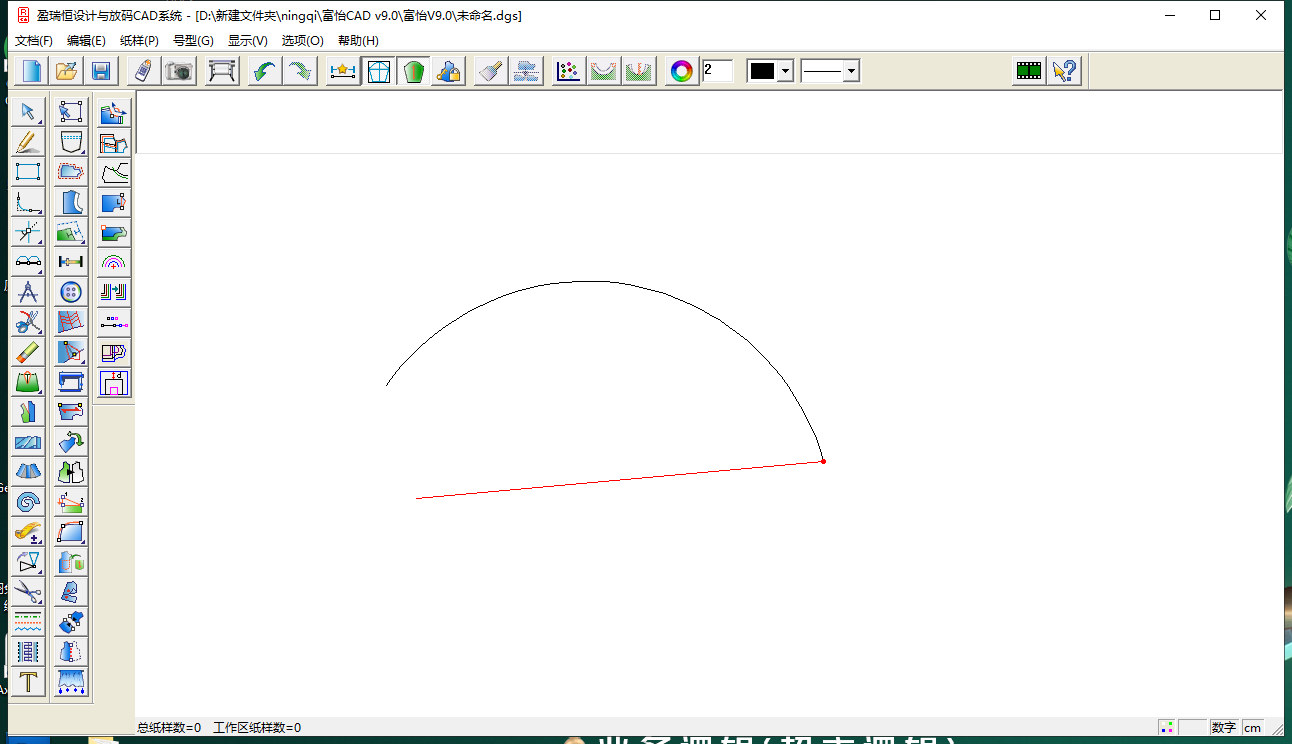
Task: Click the star measurement line icon
Action: [x=343, y=71]
